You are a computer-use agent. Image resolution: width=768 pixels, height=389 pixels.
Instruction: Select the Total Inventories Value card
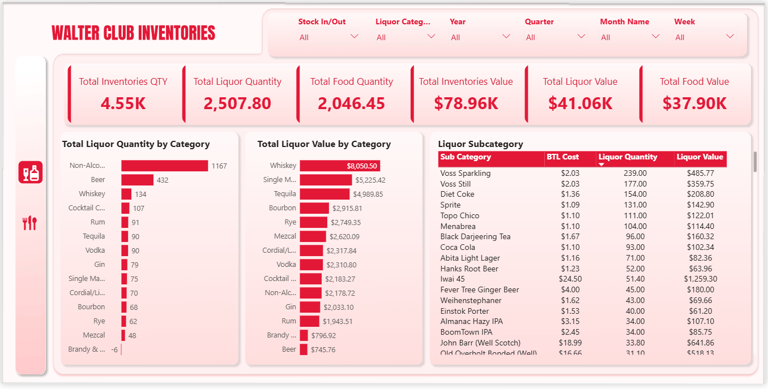coord(466,94)
